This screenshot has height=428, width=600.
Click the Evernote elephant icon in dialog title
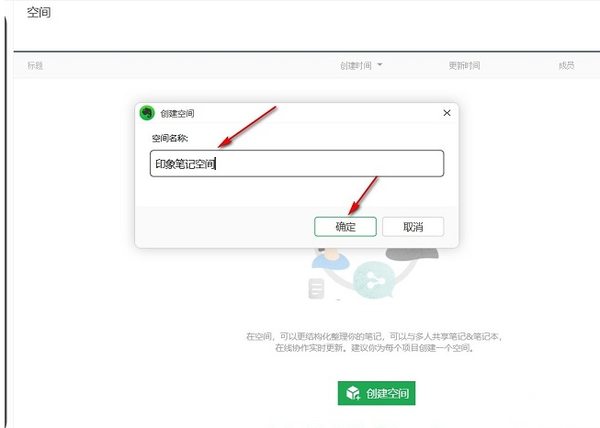(x=147, y=113)
